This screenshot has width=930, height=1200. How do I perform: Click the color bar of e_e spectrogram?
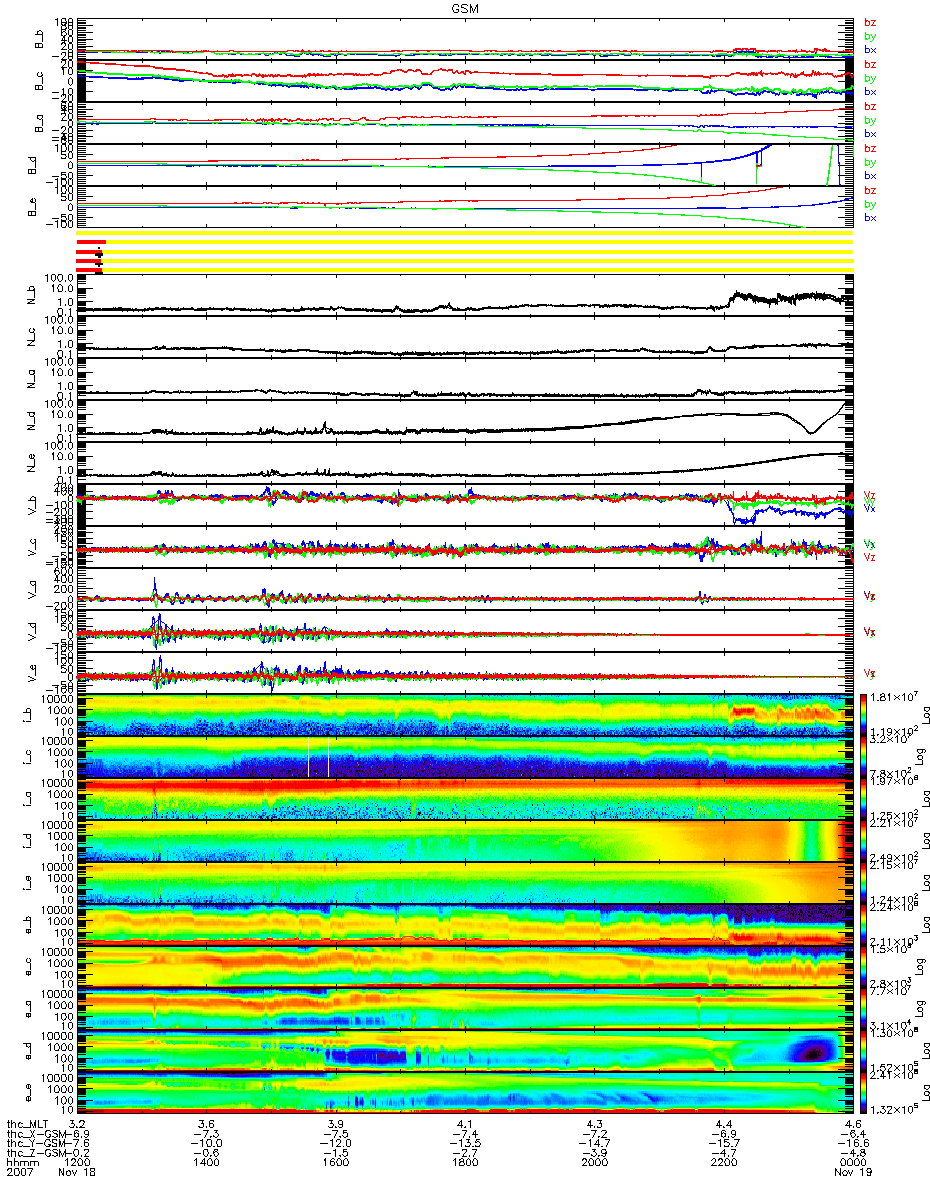click(x=865, y=1092)
